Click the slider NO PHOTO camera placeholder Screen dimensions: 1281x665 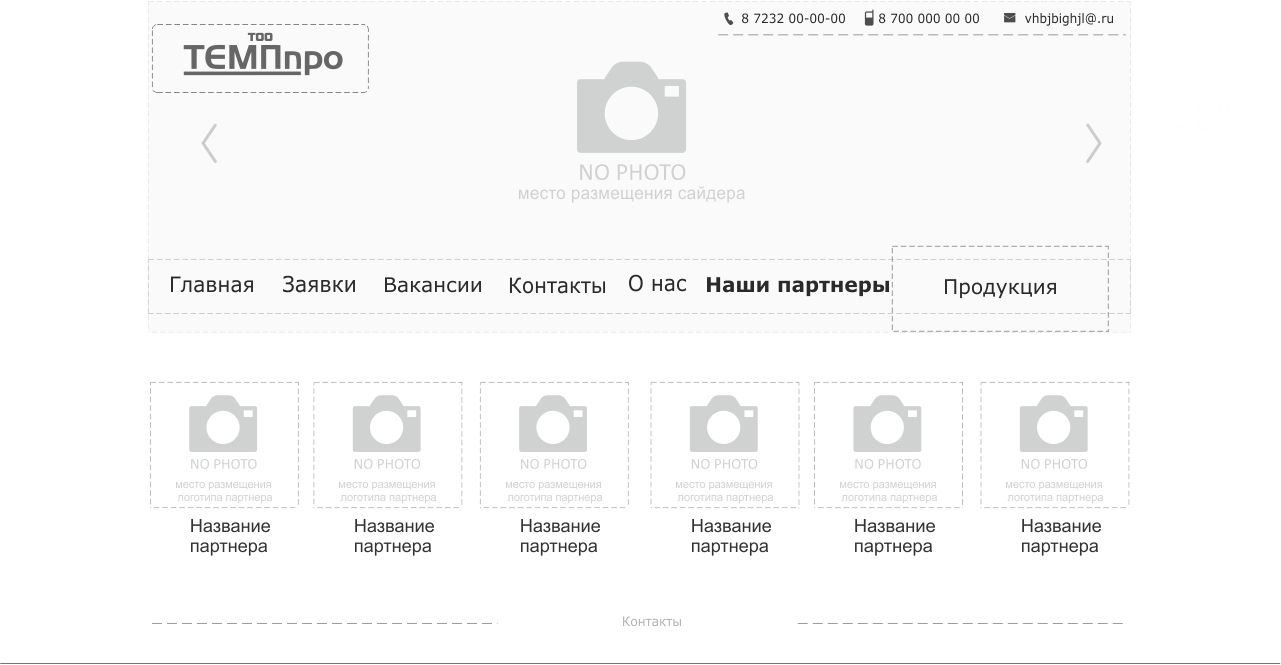[x=631, y=108]
